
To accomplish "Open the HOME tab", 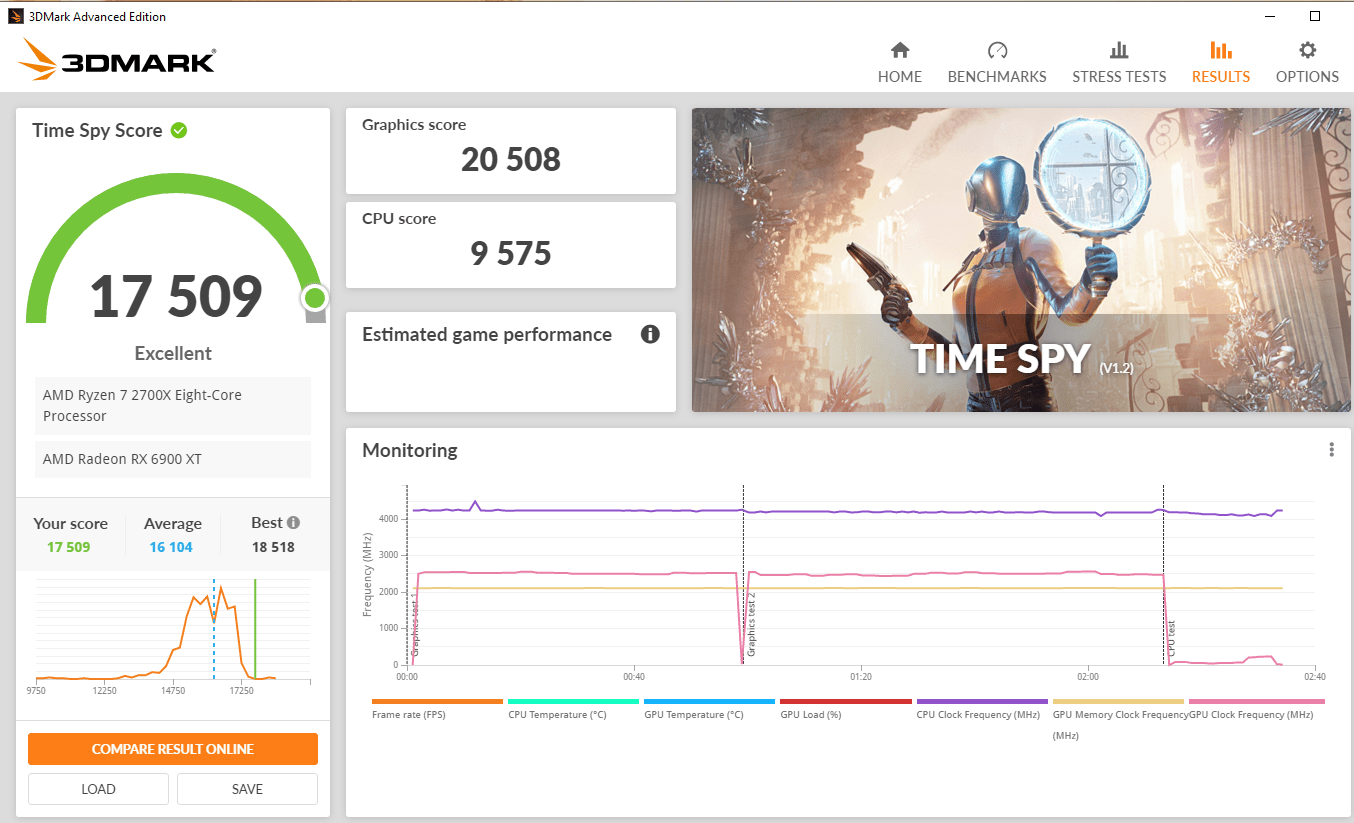I will tap(900, 63).
